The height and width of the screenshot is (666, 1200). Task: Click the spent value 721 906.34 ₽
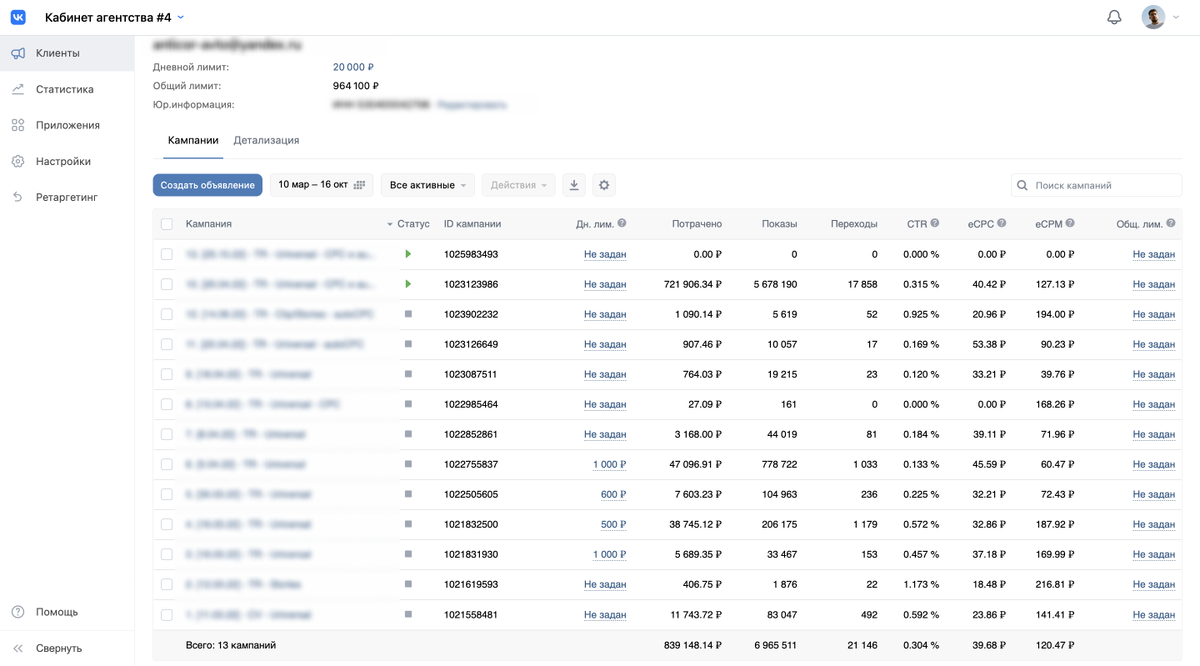pos(693,284)
